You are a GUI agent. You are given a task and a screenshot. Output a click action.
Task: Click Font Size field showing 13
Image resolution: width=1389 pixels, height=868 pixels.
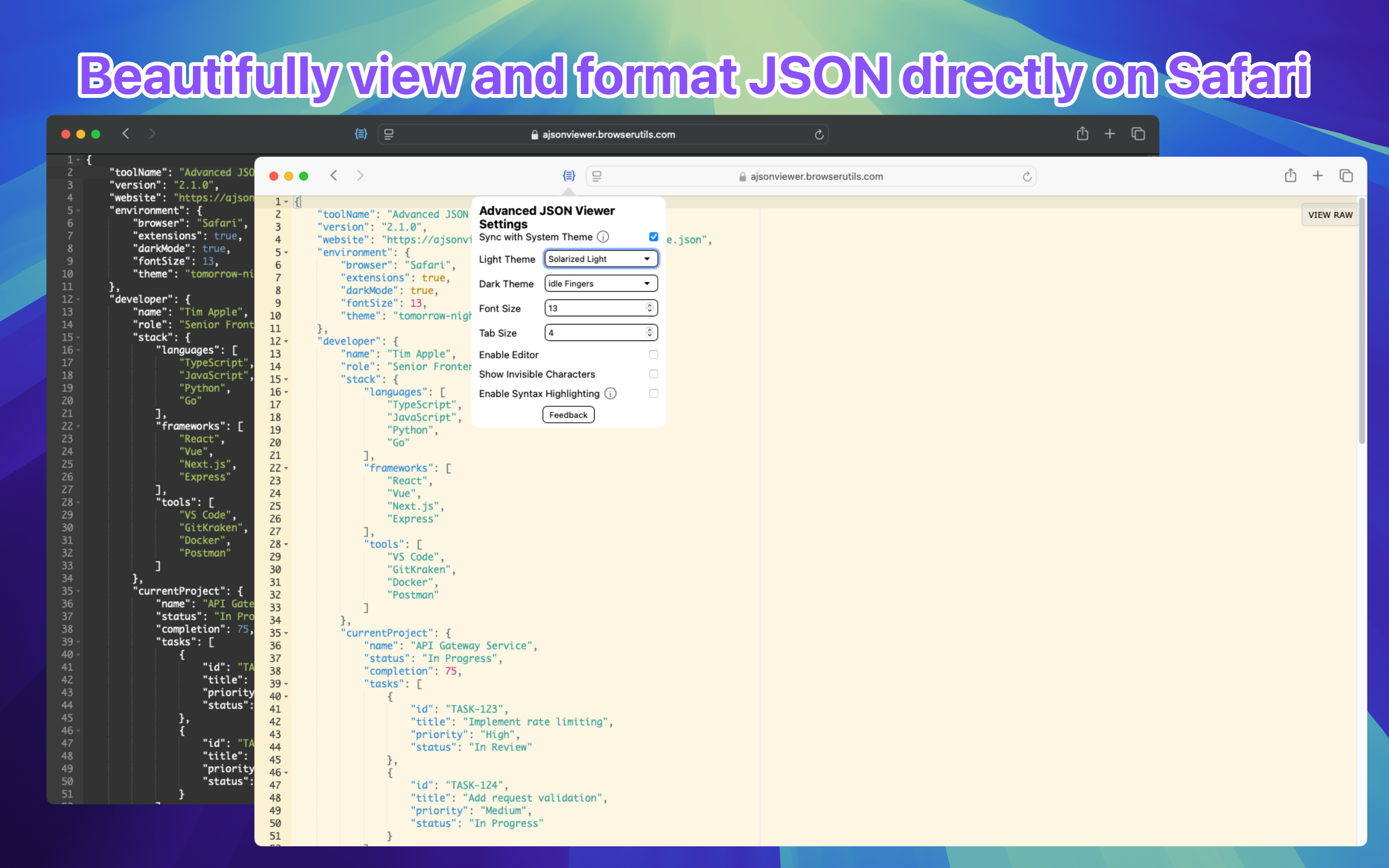tap(601, 308)
